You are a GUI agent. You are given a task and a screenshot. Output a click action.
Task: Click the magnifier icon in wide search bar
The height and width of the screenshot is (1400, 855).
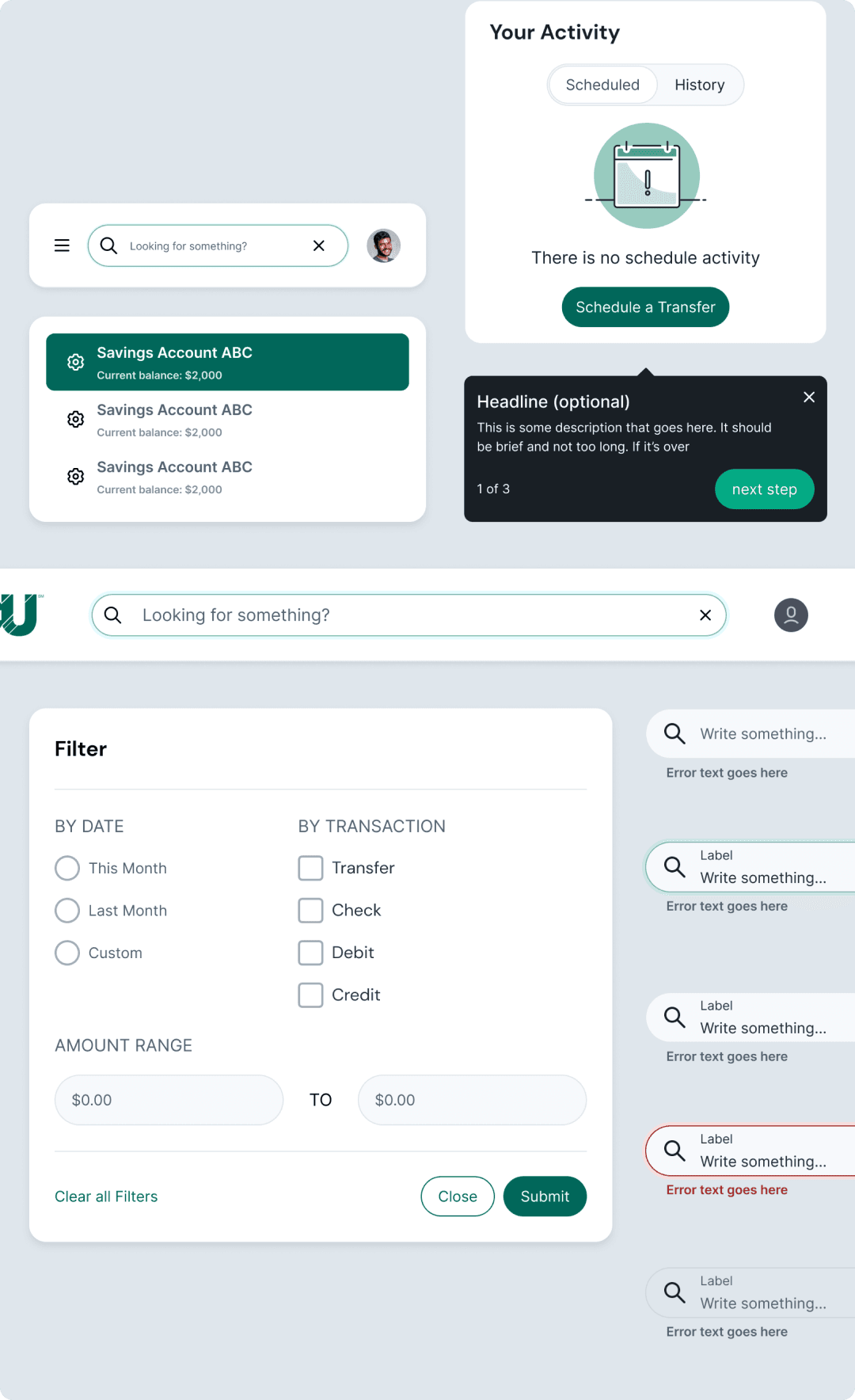click(x=113, y=615)
